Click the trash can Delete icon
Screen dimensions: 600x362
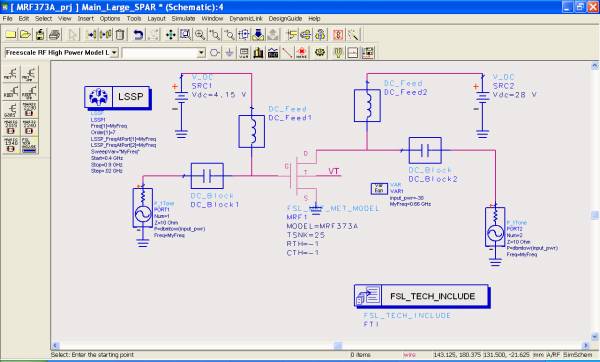click(x=120, y=35)
